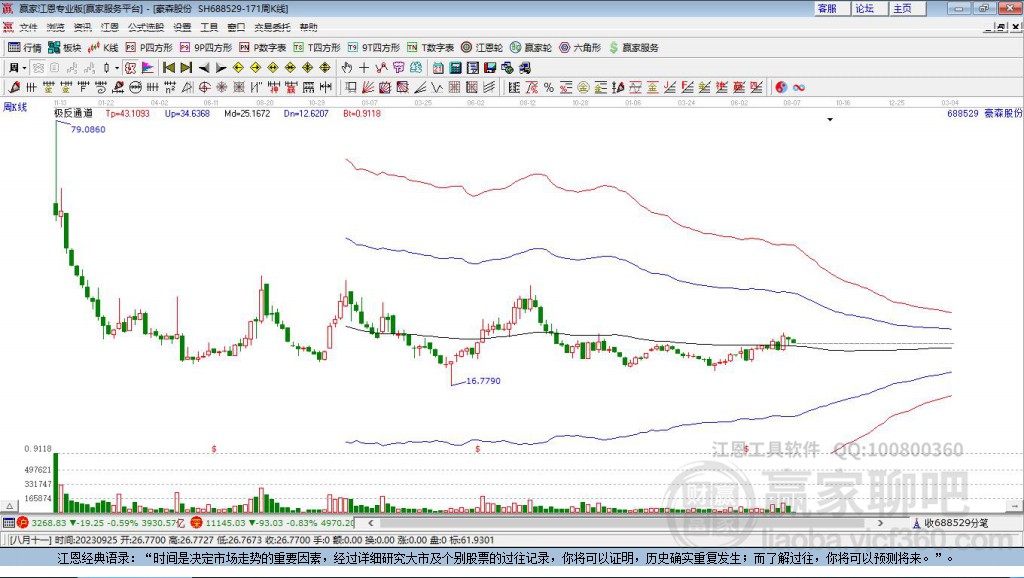Screen dimensions: 1024x578
Task: Click the 主页 homepage button
Action: (x=907, y=8)
